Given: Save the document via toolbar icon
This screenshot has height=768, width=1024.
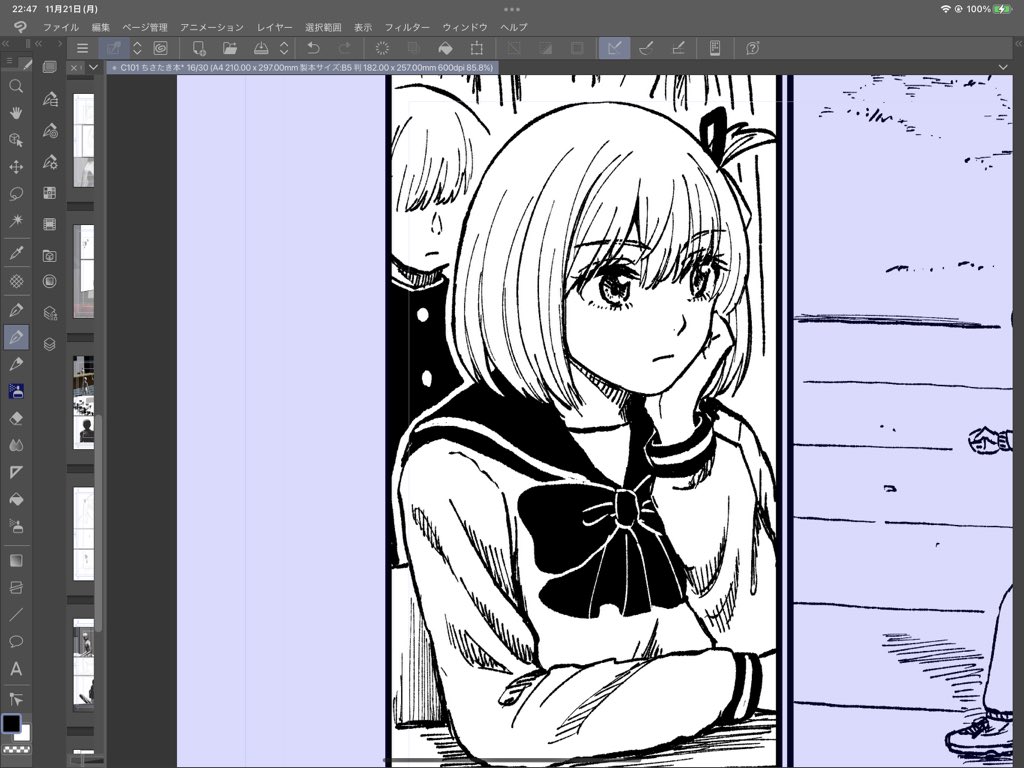Looking at the screenshot, I should (x=261, y=48).
